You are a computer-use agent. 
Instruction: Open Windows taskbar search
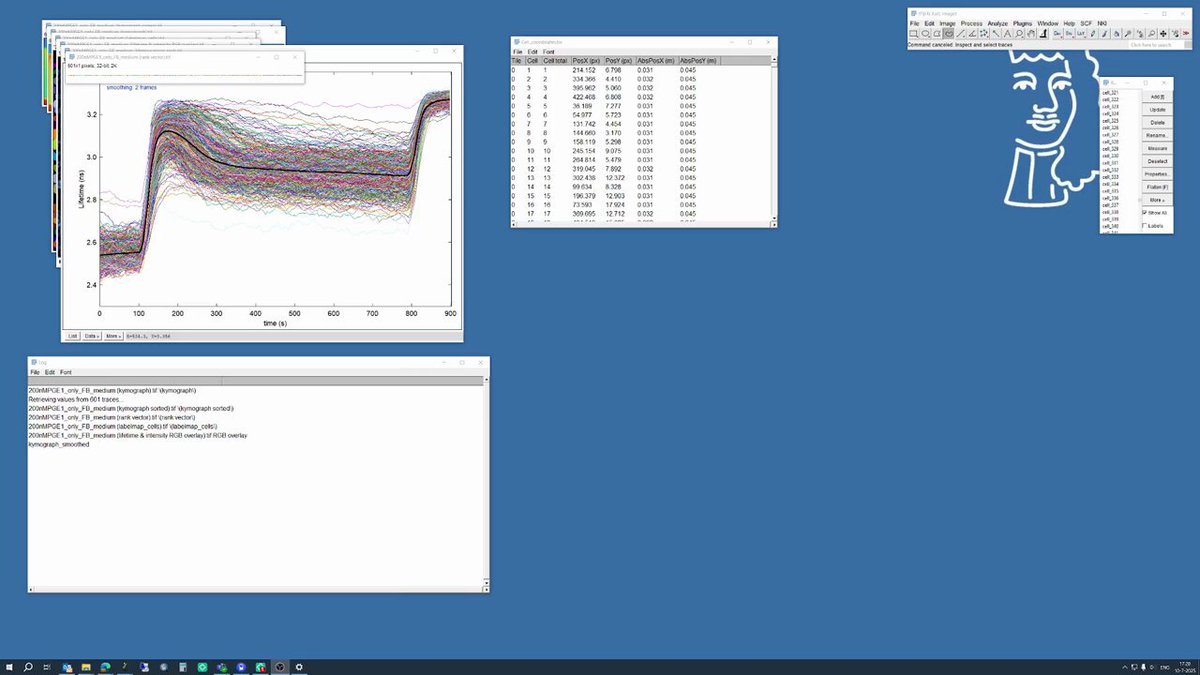point(28,666)
